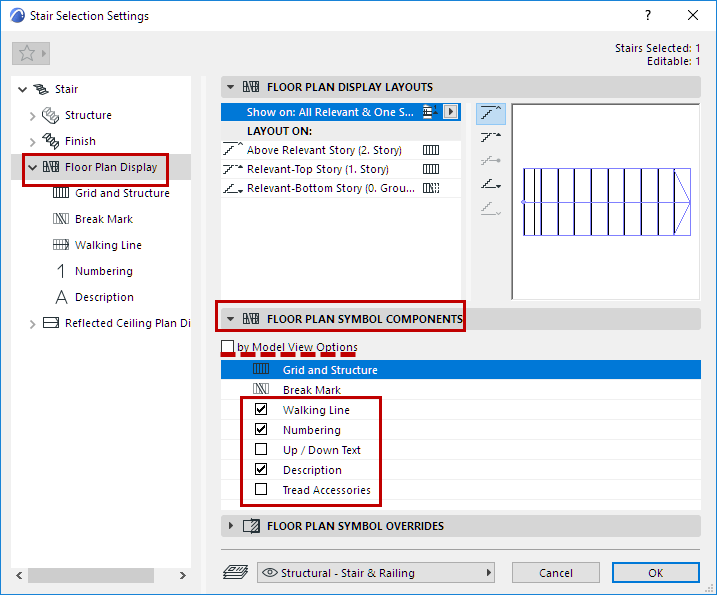Click the tree panel horizontal scrollbar thumb
Screen dimensions: 717x595
pyautogui.click(x=91, y=575)
